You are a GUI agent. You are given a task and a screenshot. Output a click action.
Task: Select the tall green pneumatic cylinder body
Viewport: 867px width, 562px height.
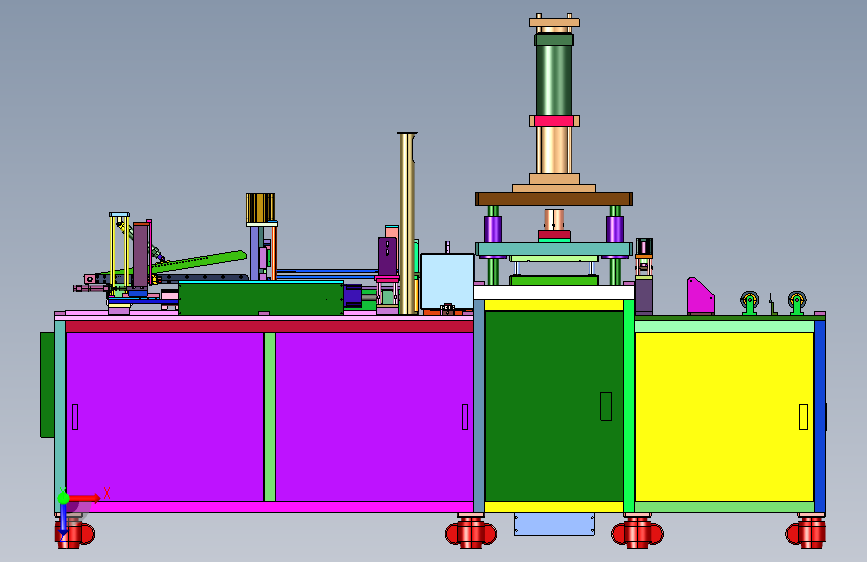click(x=554, y=80)
